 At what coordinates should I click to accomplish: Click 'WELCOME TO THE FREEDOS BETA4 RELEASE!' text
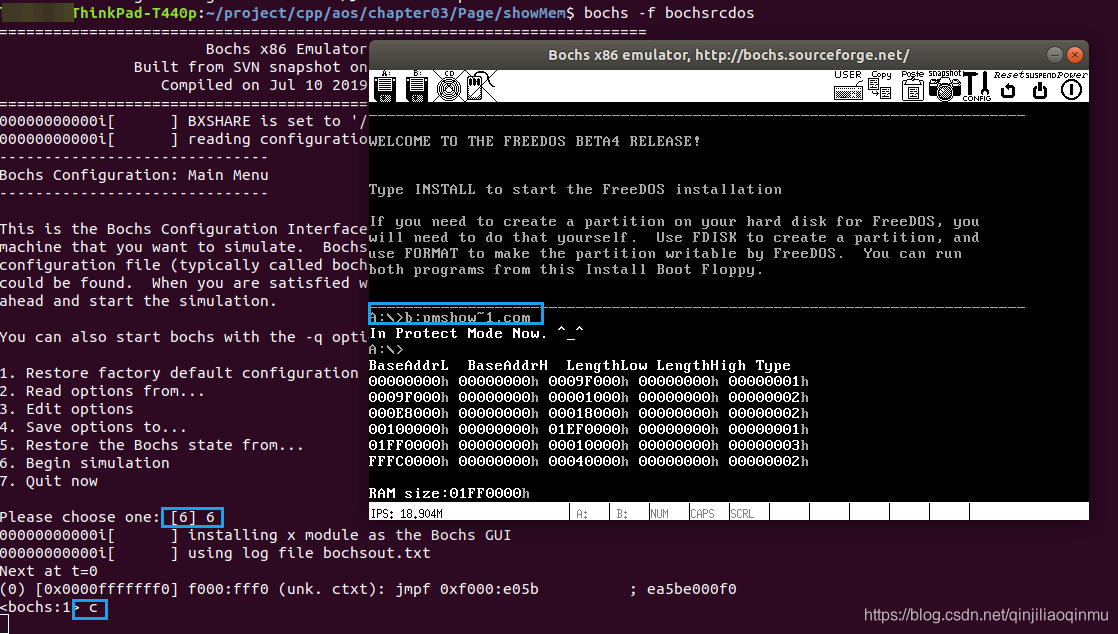click(x=535, y=141)
